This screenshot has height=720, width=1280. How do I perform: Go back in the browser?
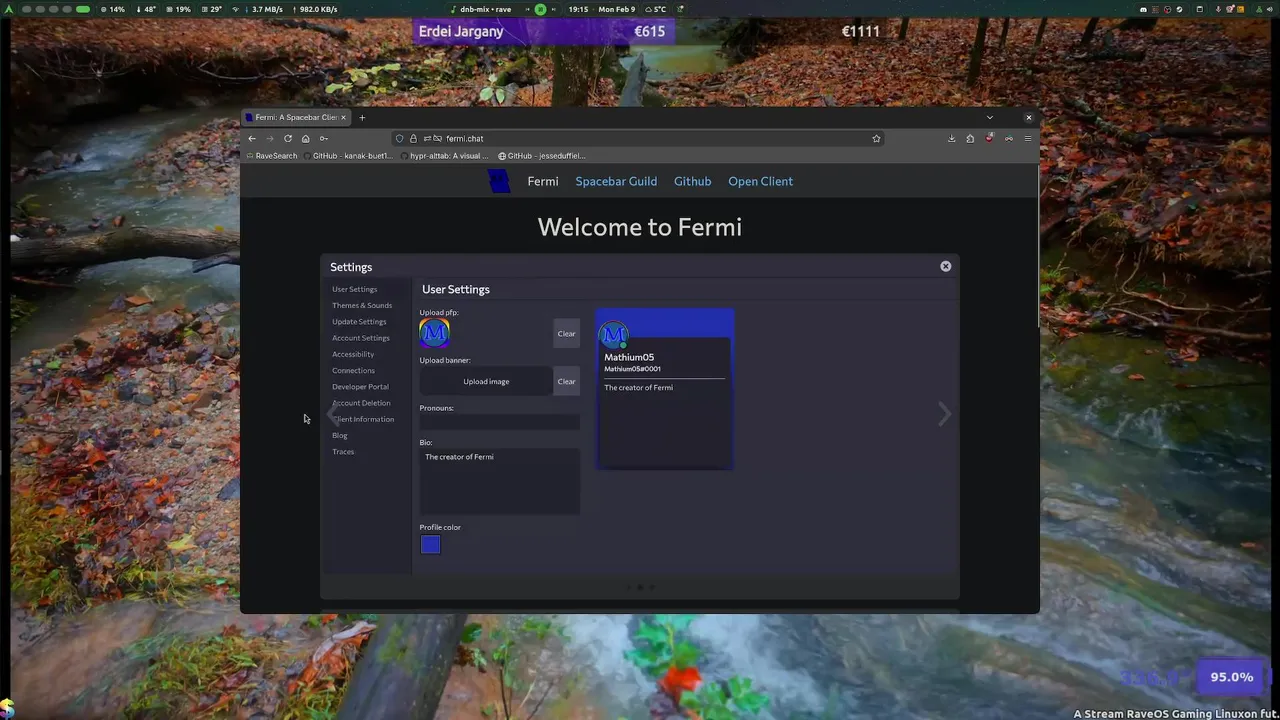click(252, 138)
